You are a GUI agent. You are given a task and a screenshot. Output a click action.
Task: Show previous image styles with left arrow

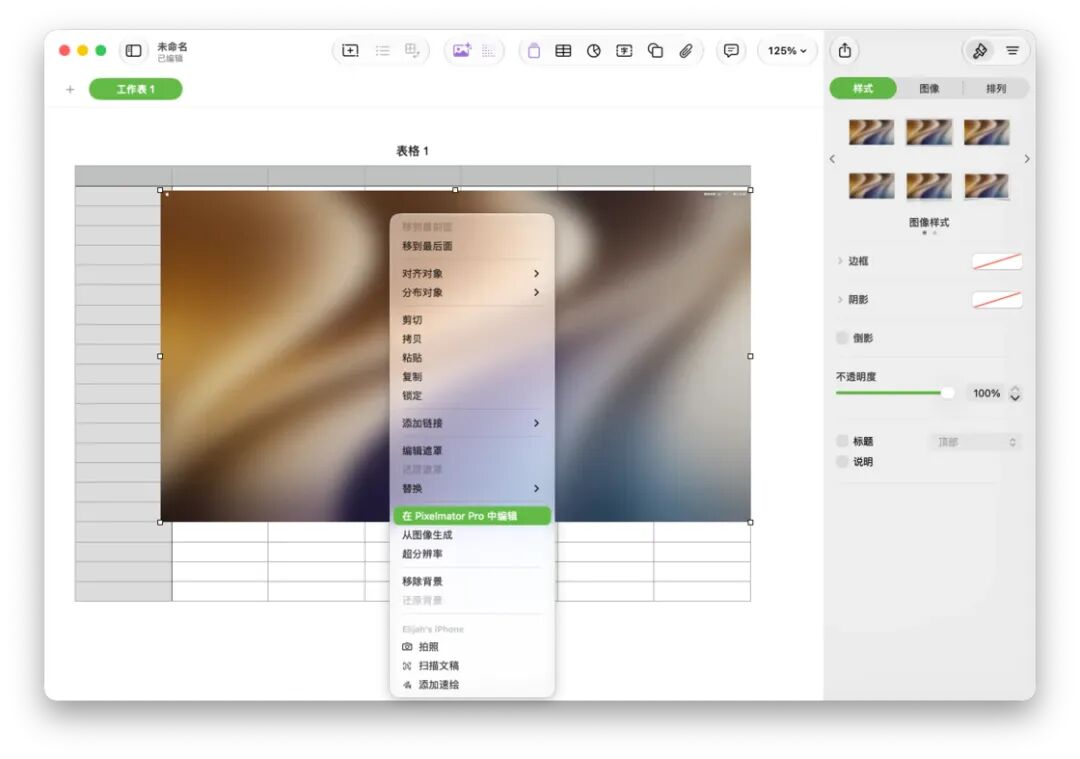pyautogui.click(x=833, y=159)
